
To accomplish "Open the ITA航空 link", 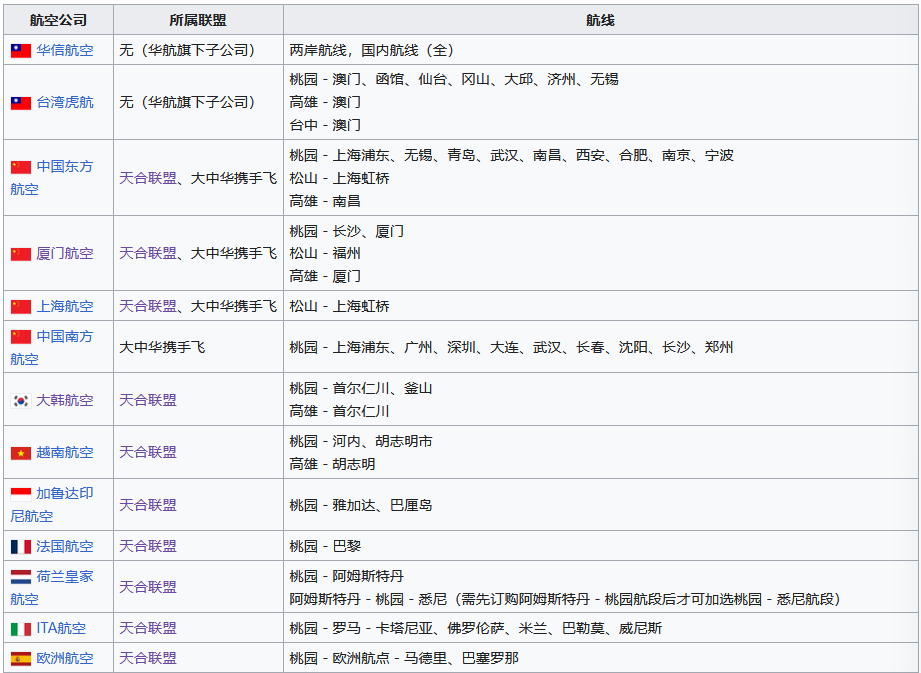I will tap(61, 628).
